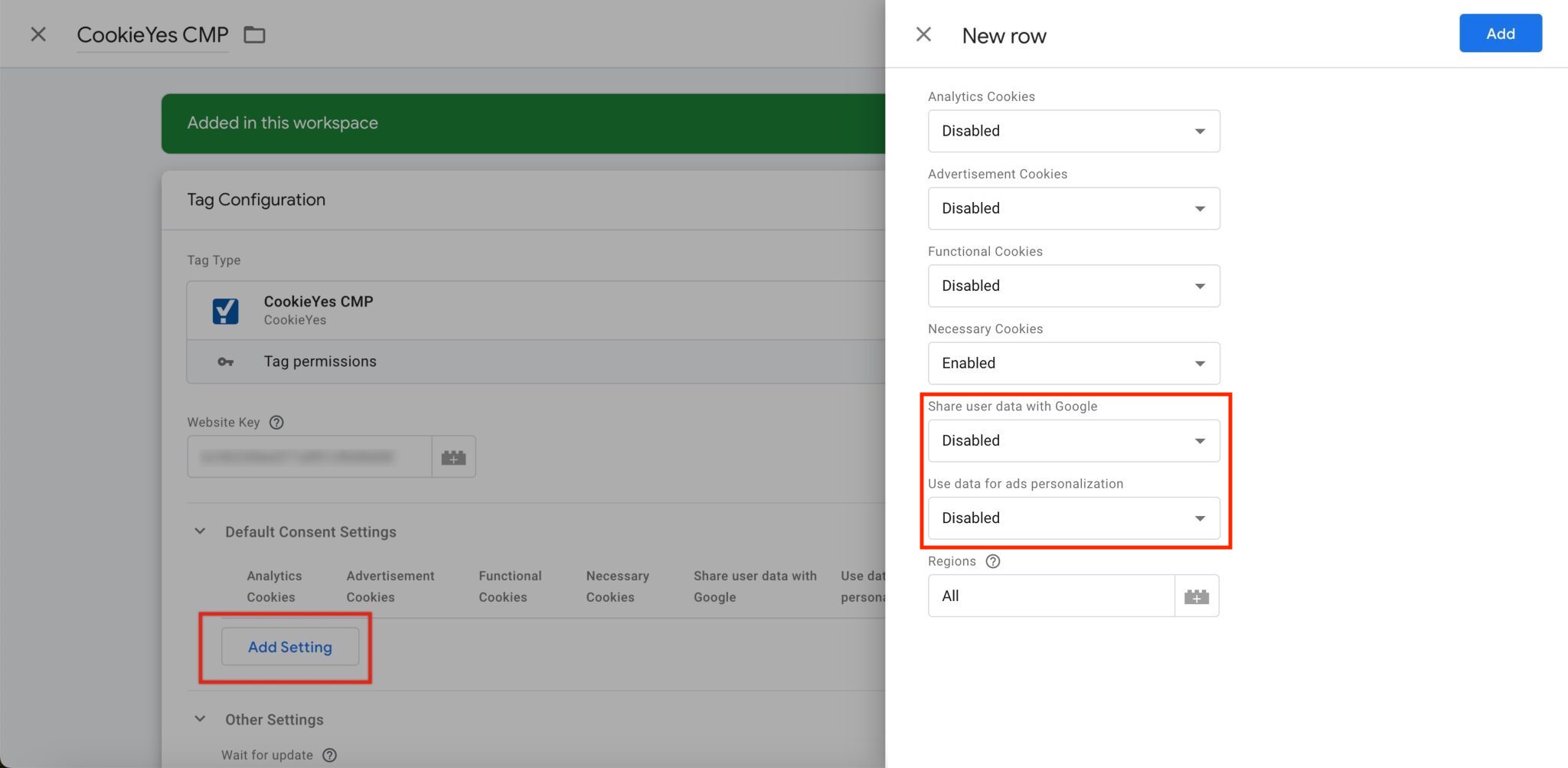Close the New row panel

[923, 34]
